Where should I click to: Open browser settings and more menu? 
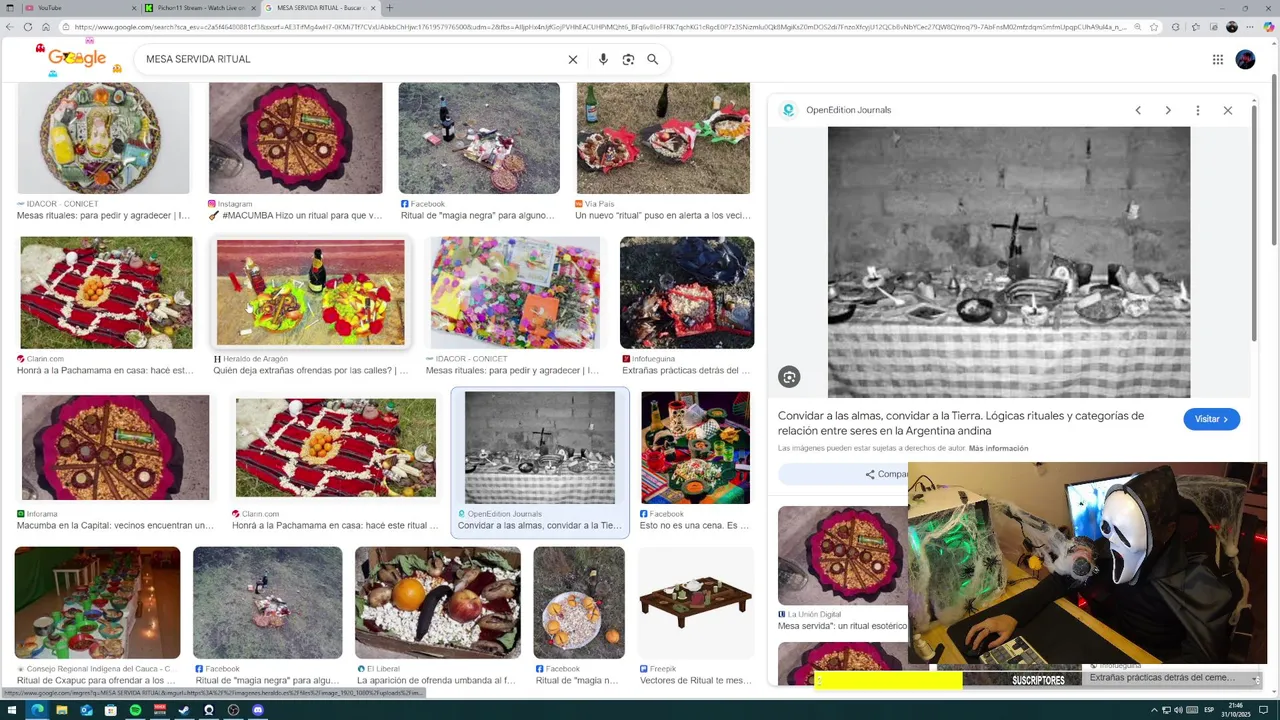(x=1251, y=27)
